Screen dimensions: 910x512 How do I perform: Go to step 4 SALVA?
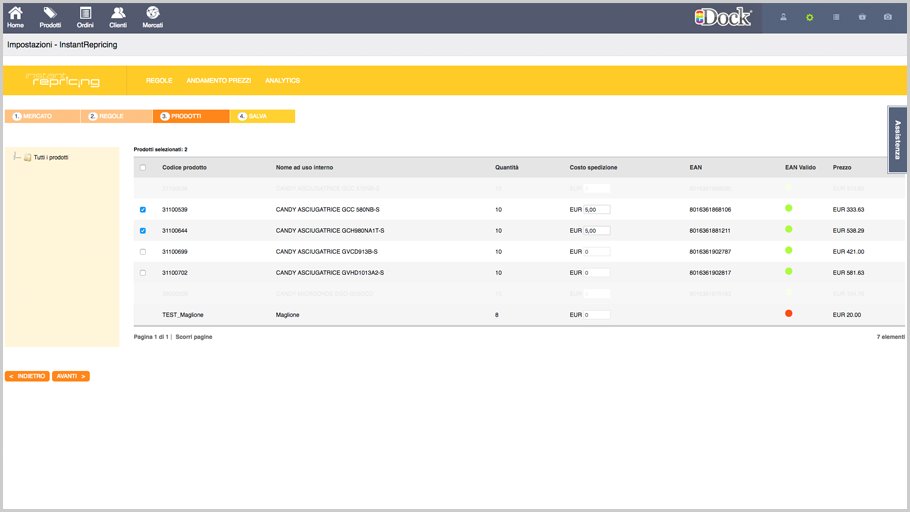(x=262, y=116)
